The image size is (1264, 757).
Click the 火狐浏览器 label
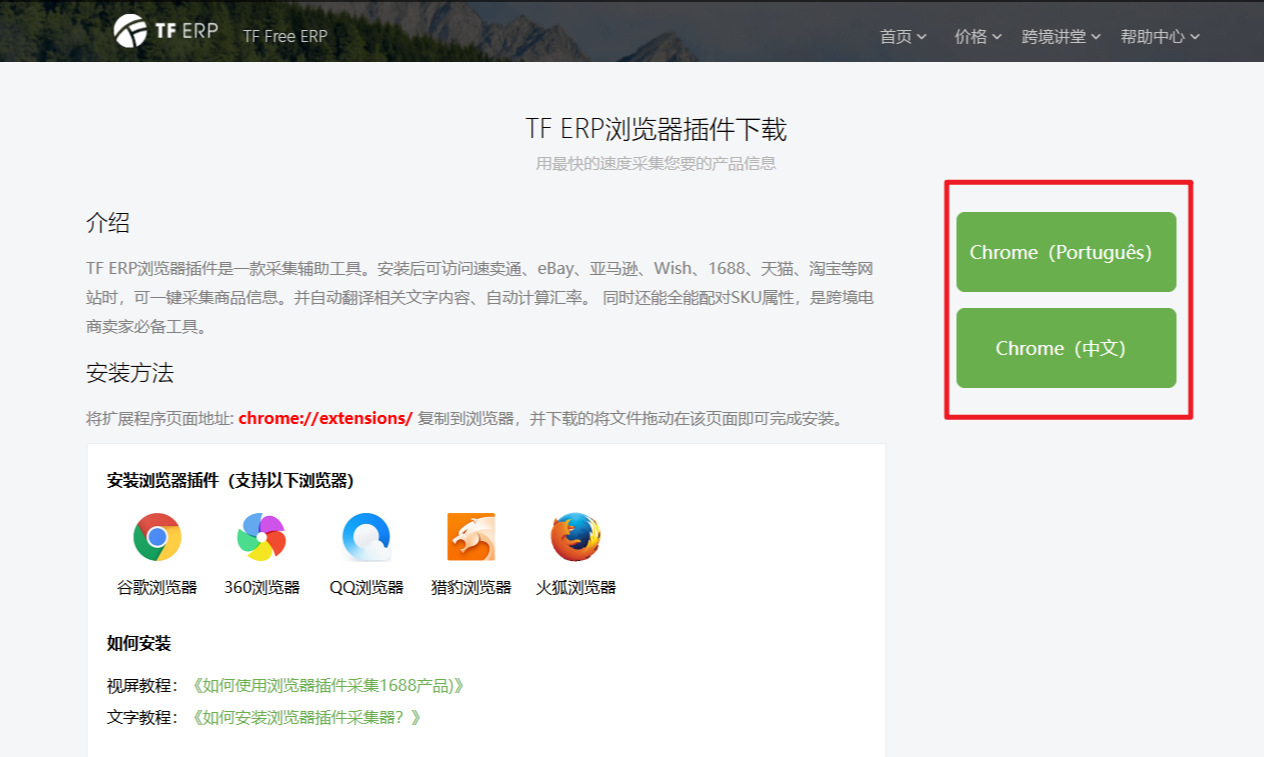pos(576,588)
